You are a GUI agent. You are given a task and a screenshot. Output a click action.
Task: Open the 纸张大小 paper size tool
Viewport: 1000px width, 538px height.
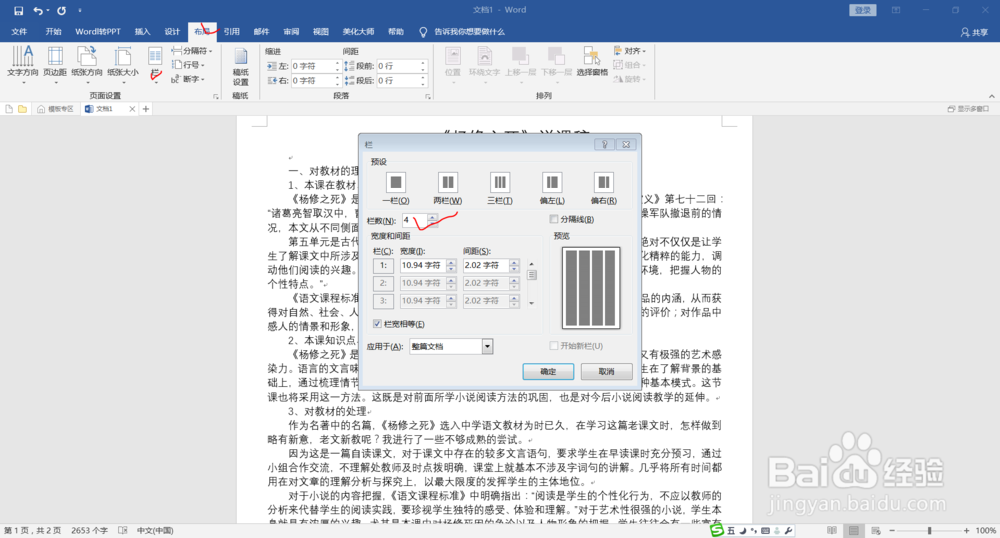click(x=122, y=65)
